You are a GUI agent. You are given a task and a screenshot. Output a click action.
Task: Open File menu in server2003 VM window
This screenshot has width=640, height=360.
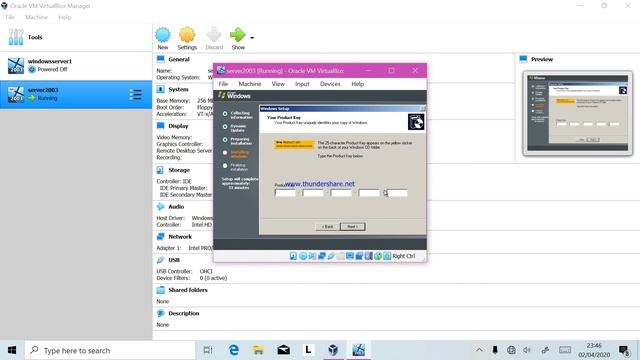(223, 84)
